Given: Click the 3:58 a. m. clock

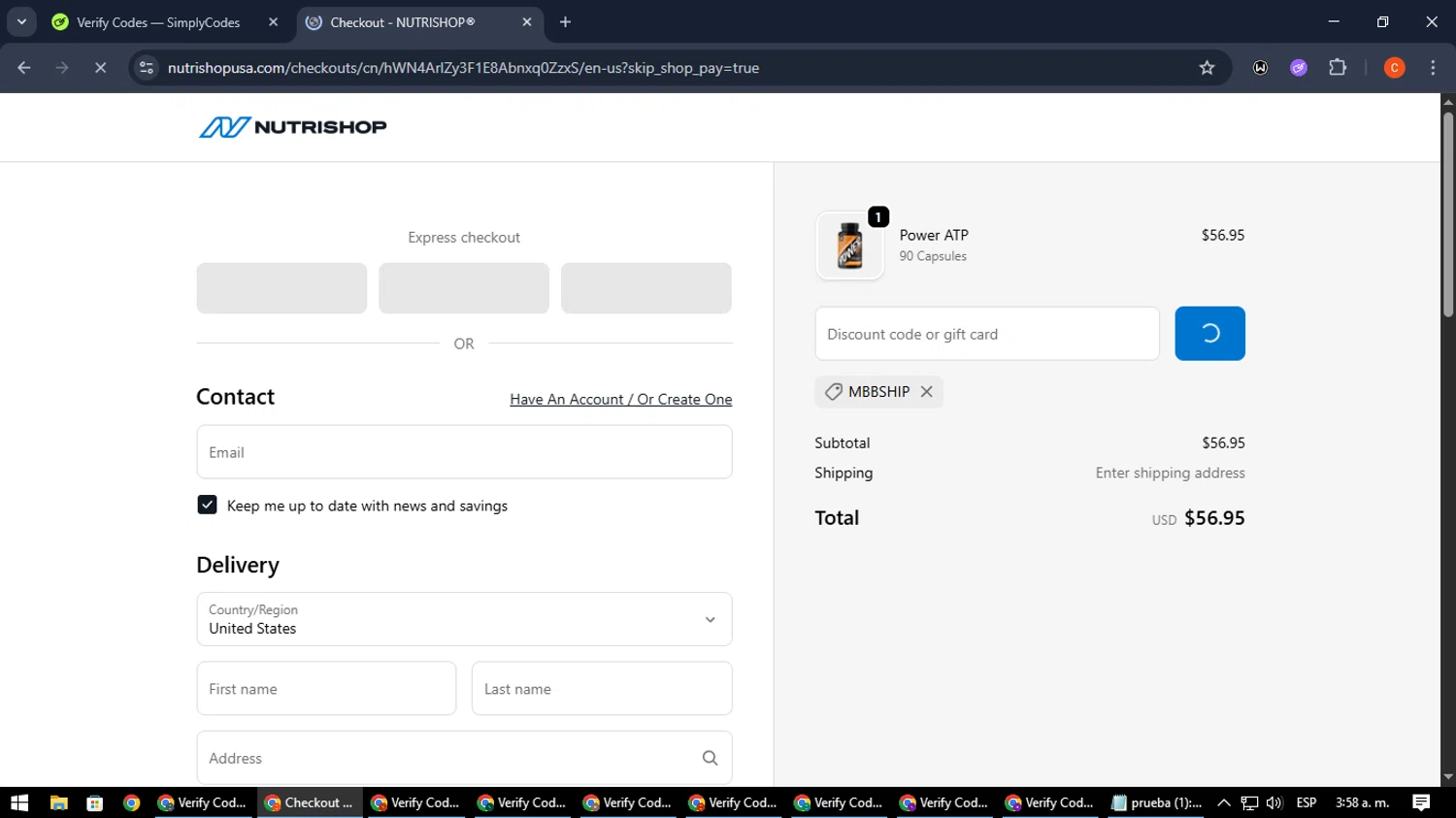Looking at the screenshot, I should (1363, 802).
